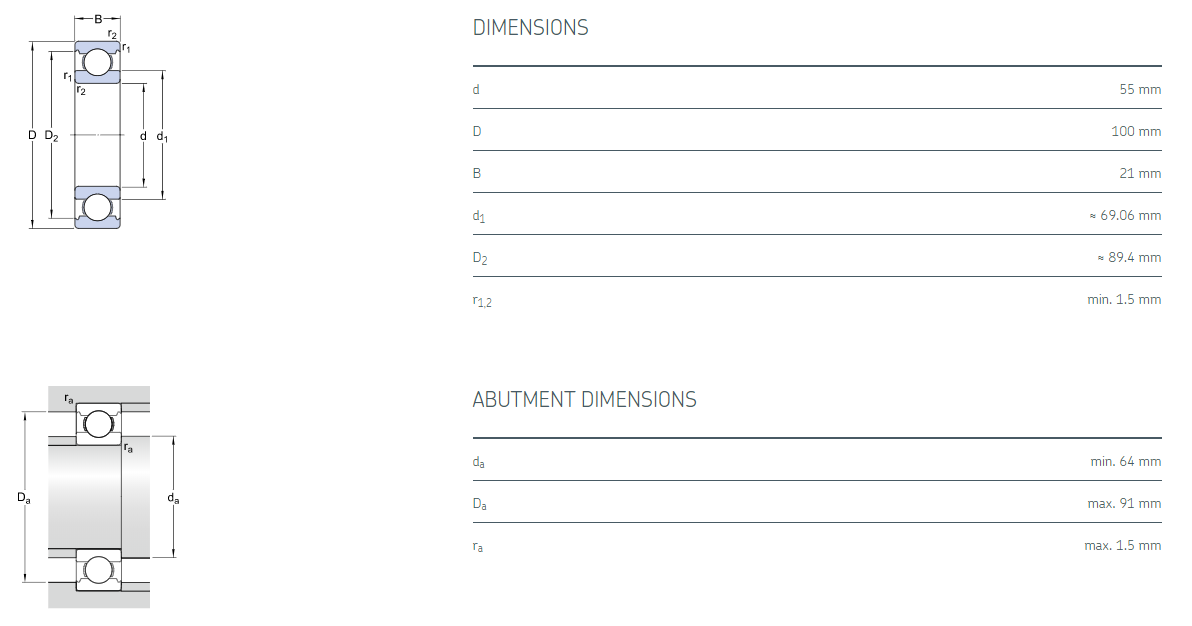This screenshot has height=626, width=1192.
Task: Click the 'ra' fillet radius row label
Action: coord(478,546)
